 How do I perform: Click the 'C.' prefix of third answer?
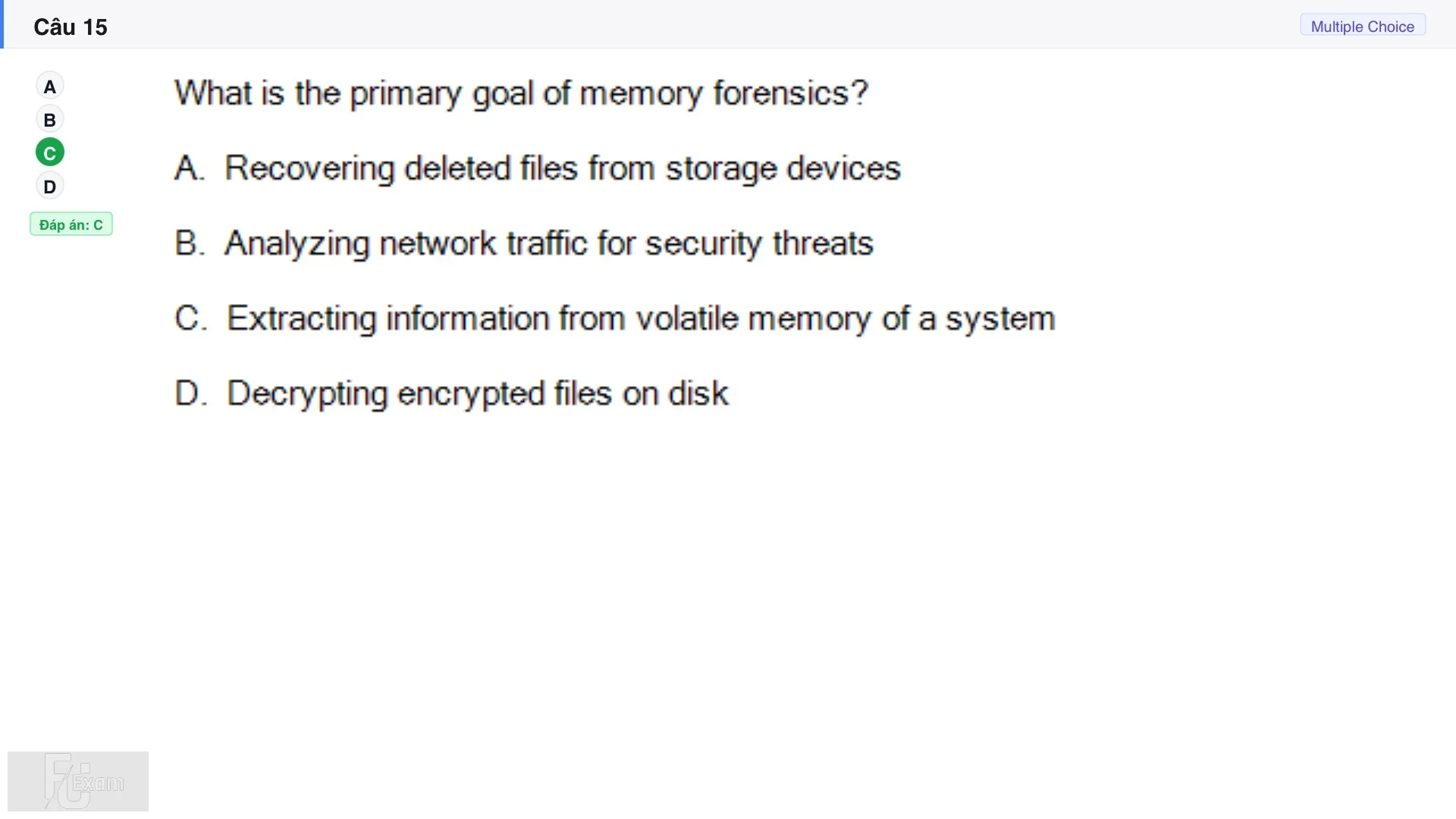191,318
